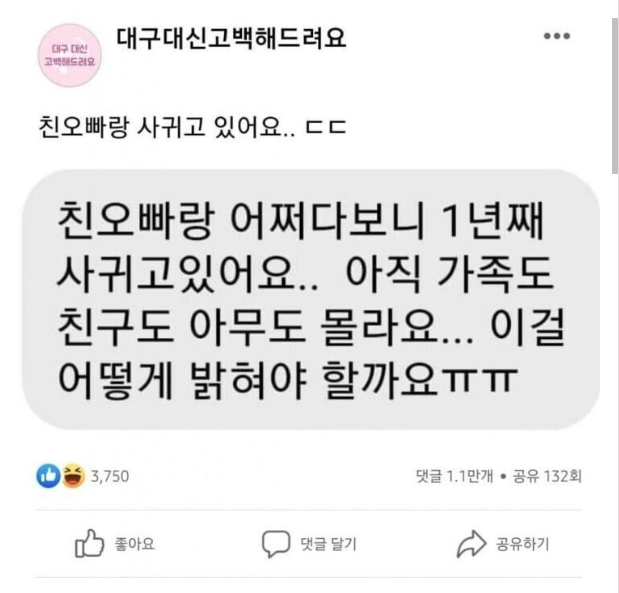619x593 pixels.
Task: Click the thumbs-up icon beside 좋아요
Action: coord(90,543)
